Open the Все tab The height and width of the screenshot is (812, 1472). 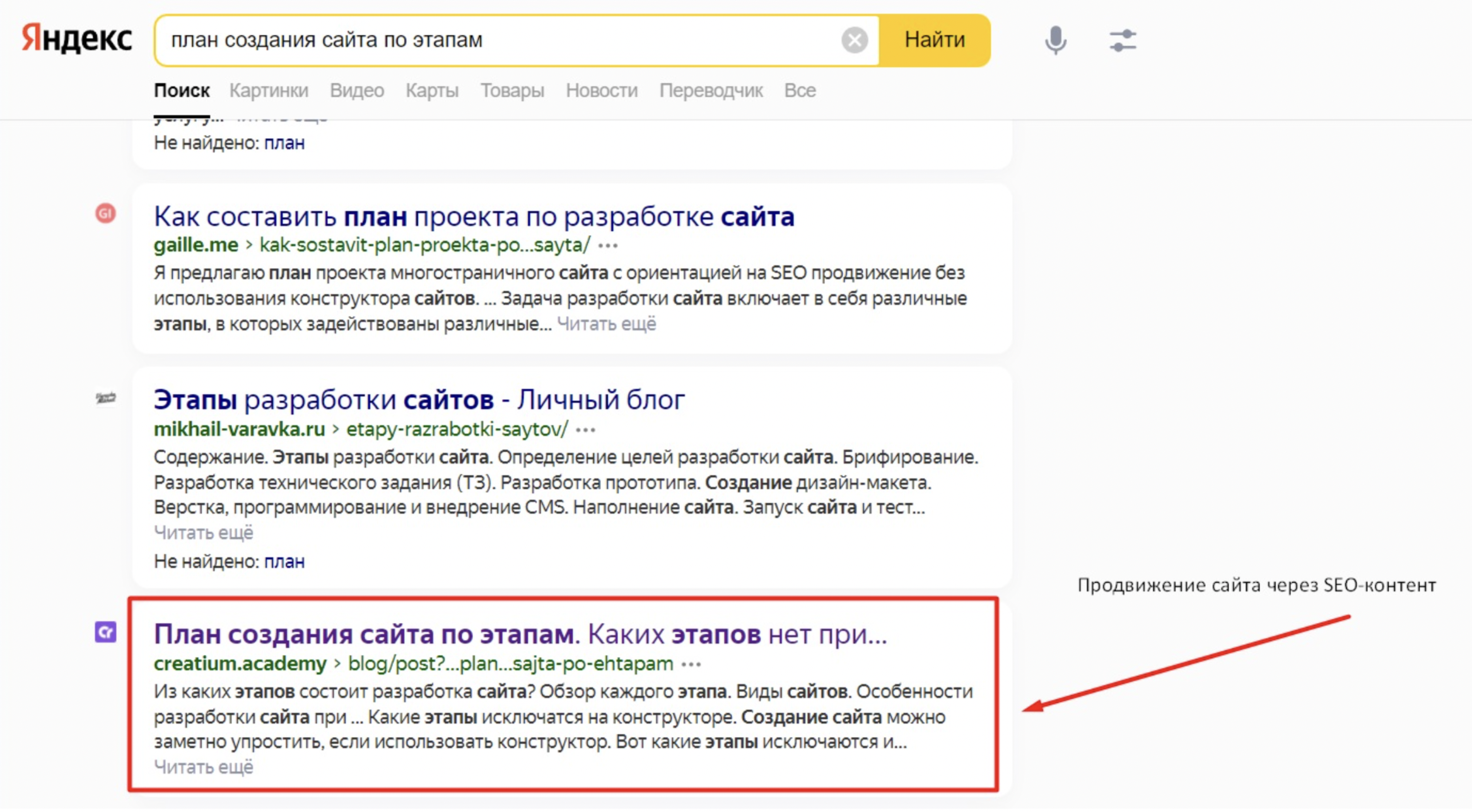800,91
